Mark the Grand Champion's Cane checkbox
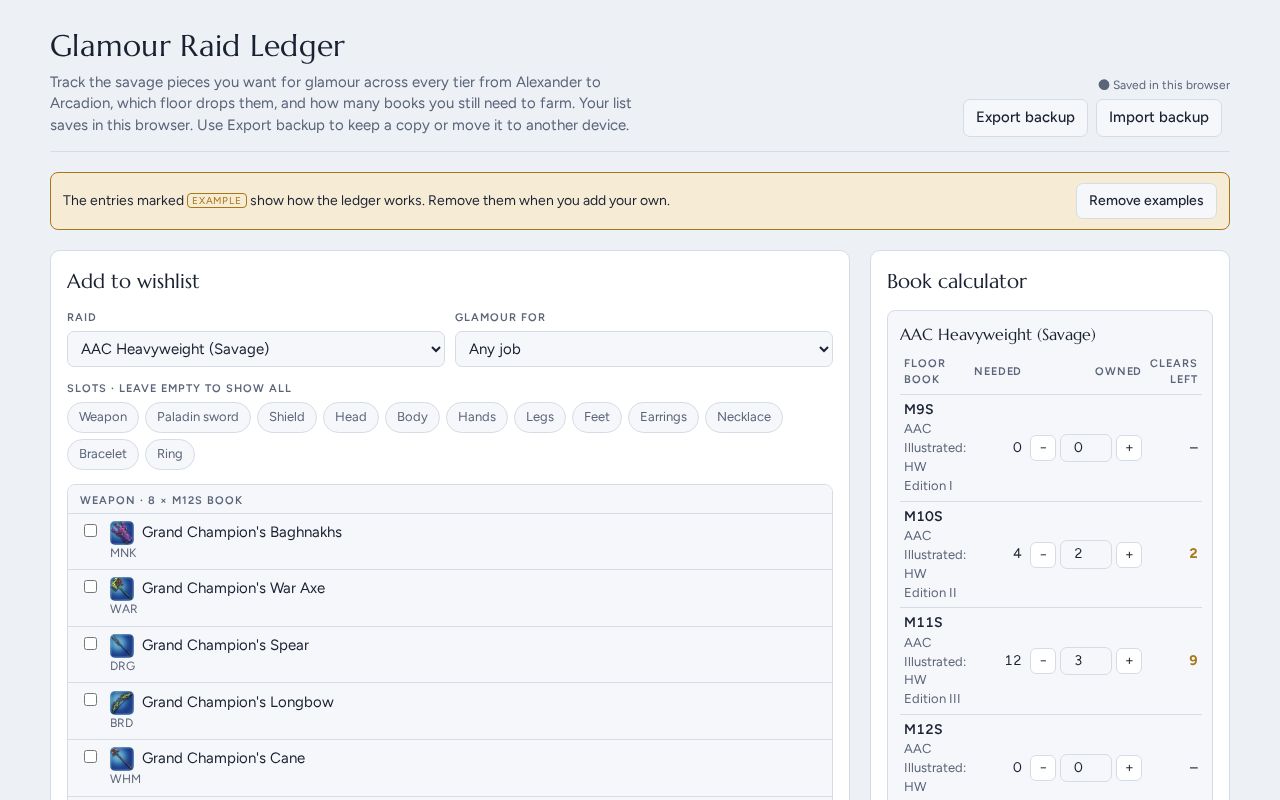Image resolution: width=1280 pixels, height=800 pixels. [x=90, y=757]
